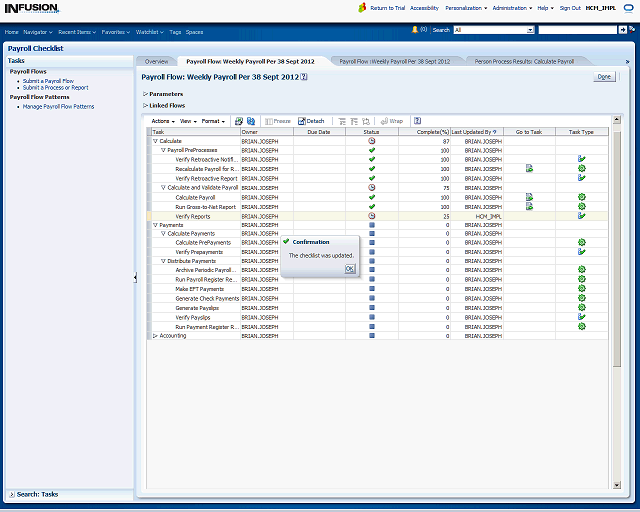Expand the Parameters section
This screenshot has height=512, width=640.
coord(145,94)
